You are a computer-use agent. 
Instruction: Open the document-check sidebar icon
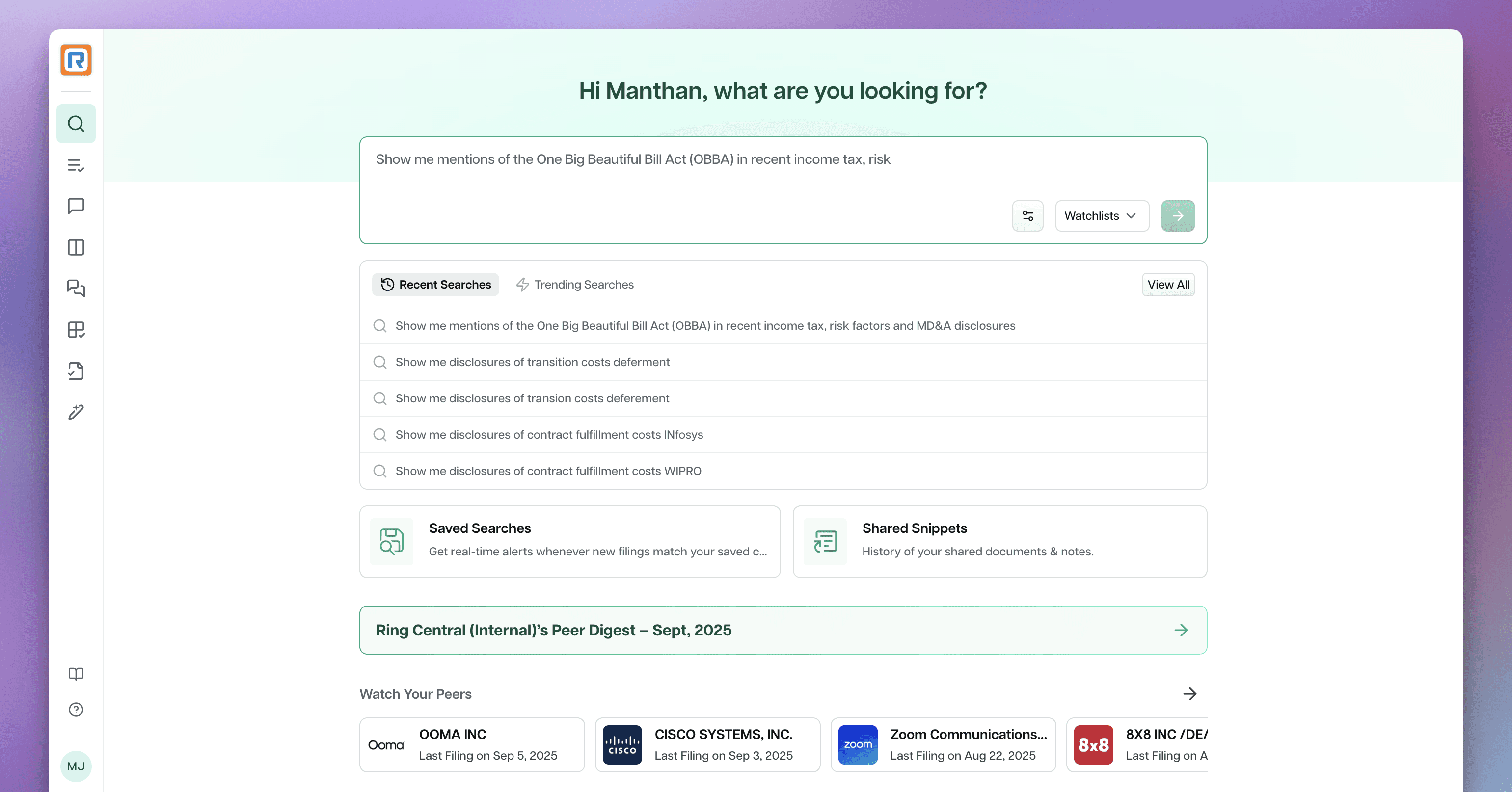pos(76,371)
